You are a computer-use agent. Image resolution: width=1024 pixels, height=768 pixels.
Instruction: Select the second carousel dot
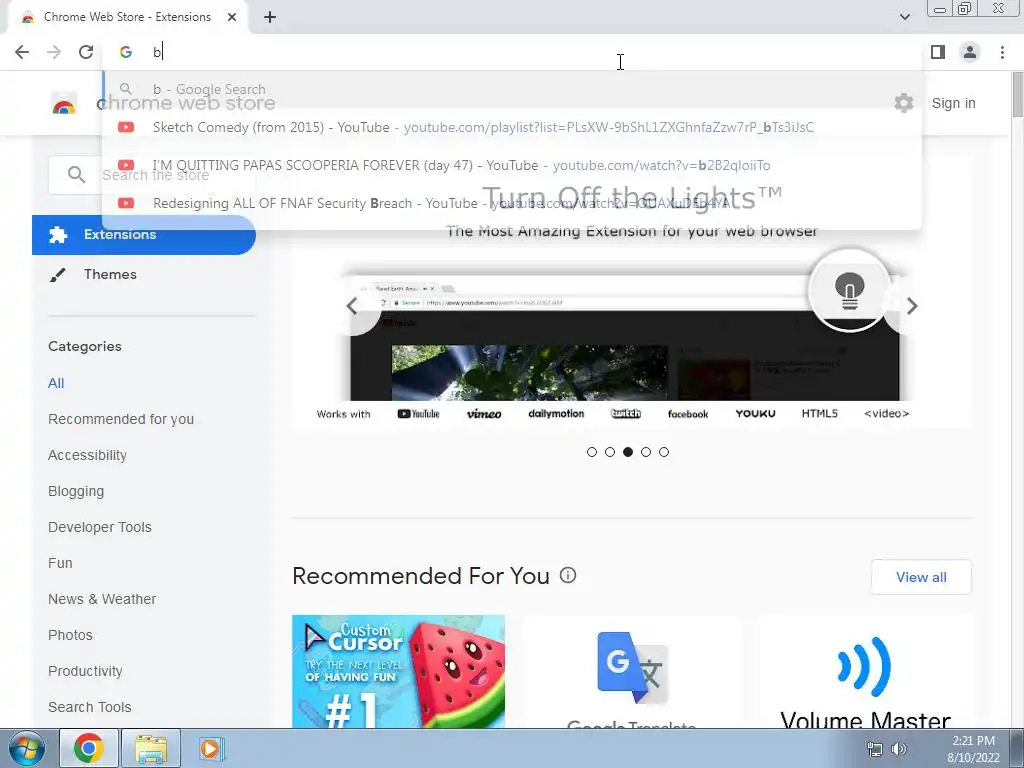pos(610,452)
